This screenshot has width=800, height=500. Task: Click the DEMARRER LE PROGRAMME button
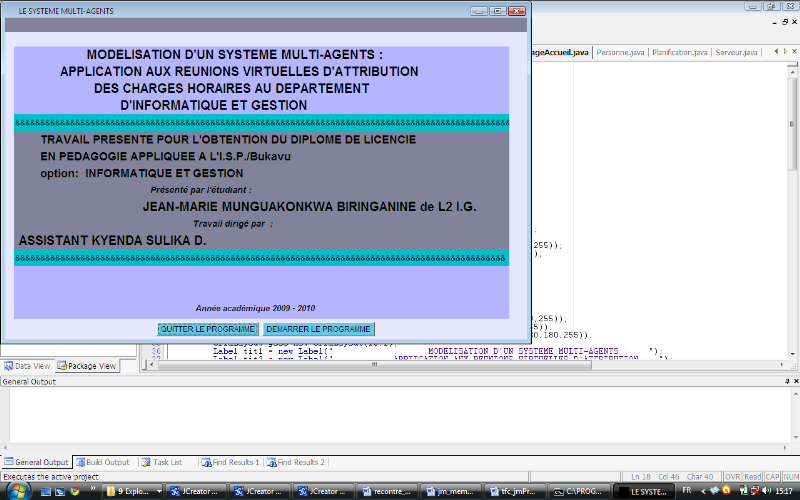coord(318,329)
